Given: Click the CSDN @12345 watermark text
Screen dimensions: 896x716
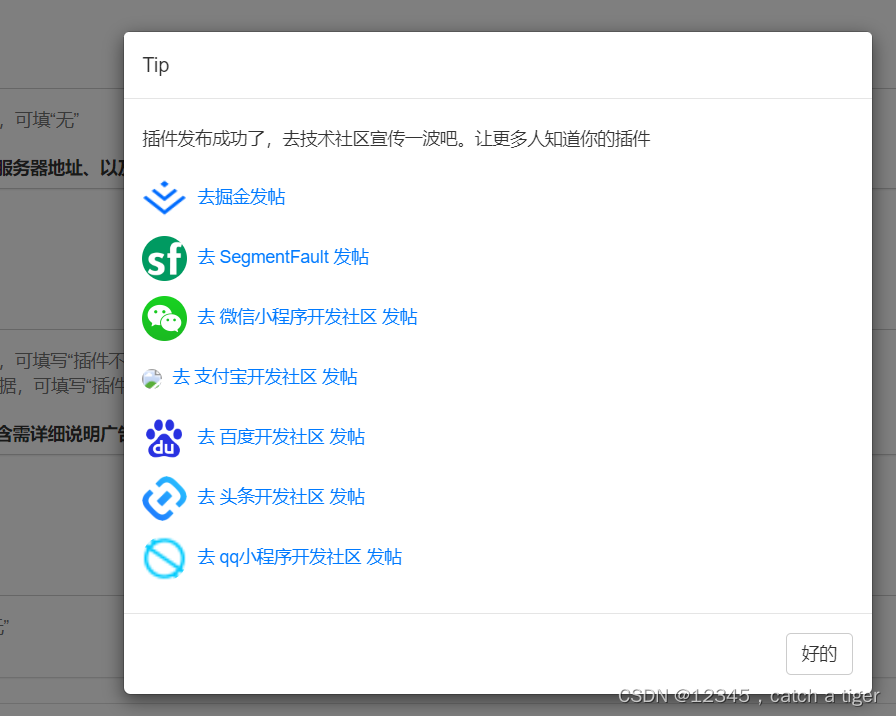Looking at the screenshot, I should click(749, 696).
